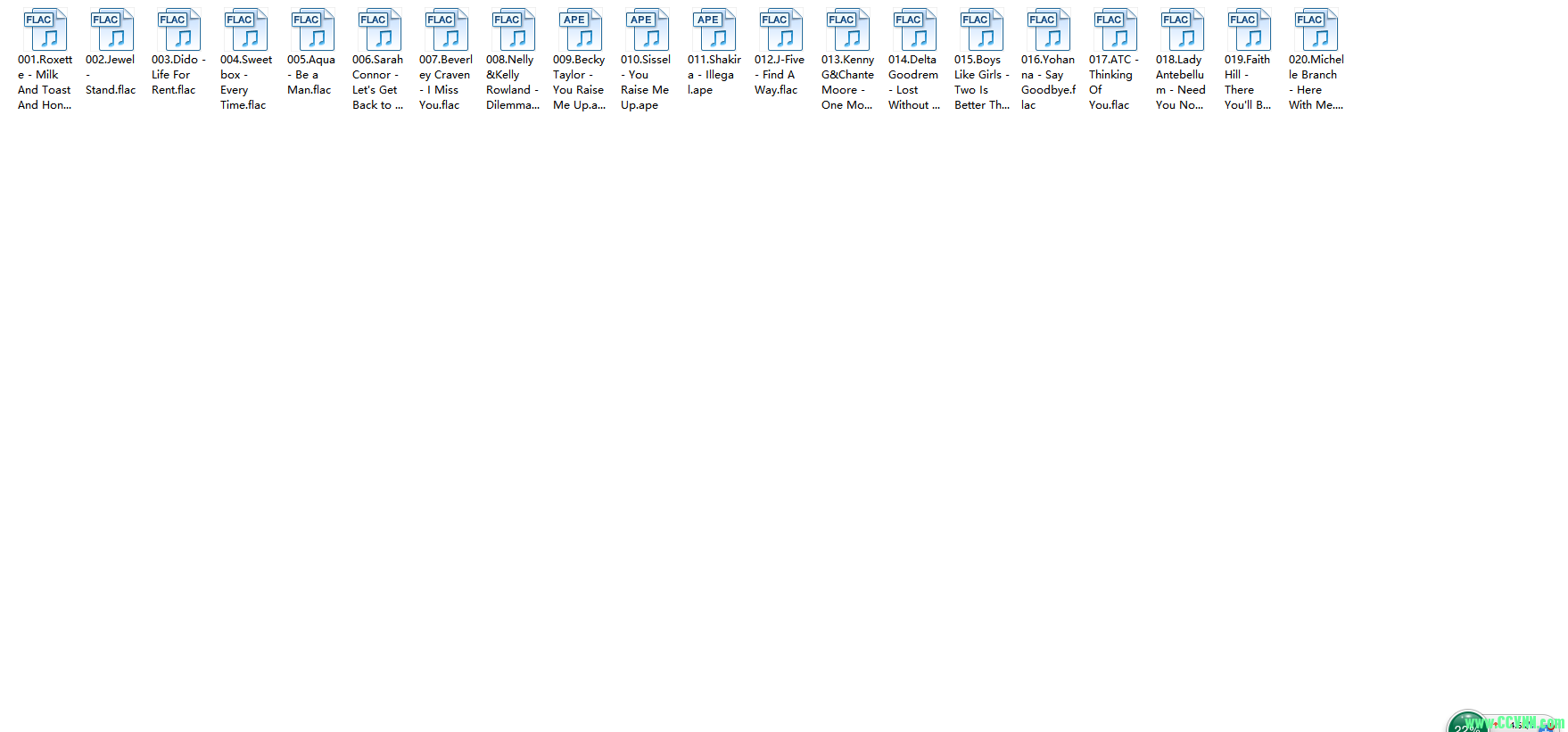The width and height of the screenshot is (1568, 732).
Task: Select the 001.Roxette Milk And Toast FLAC icon
Action: tap(45, 29)
